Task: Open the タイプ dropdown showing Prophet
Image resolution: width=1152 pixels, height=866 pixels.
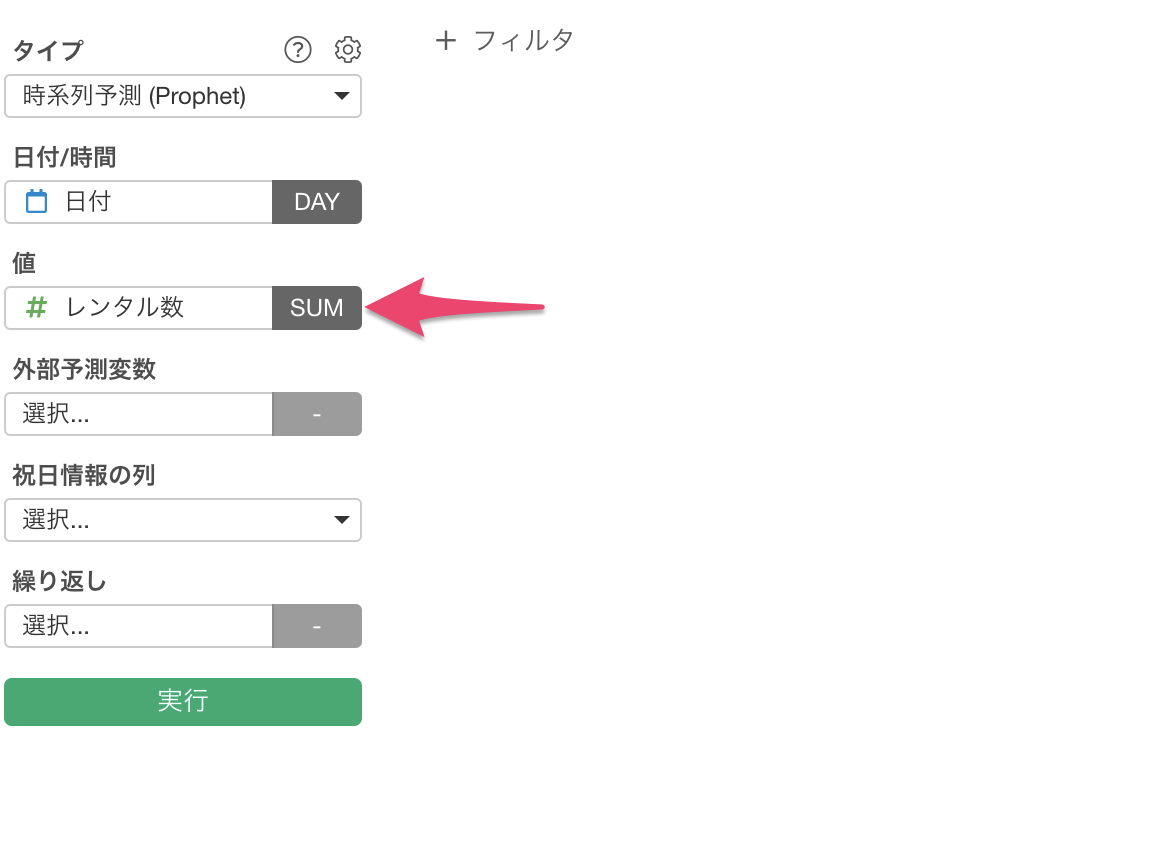Action: tap(183, 96)
